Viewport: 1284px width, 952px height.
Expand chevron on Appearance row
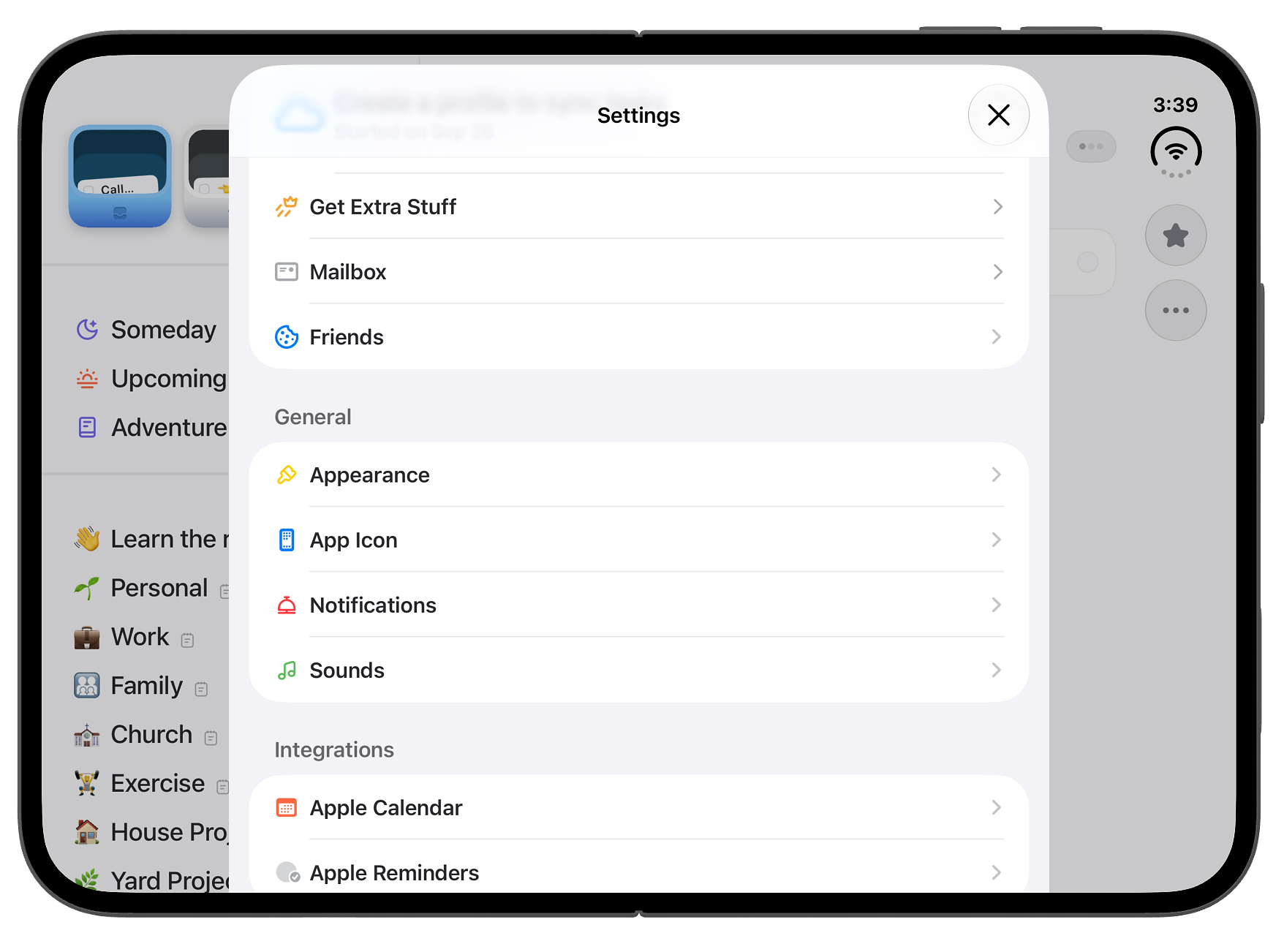(x=996, y=475)
